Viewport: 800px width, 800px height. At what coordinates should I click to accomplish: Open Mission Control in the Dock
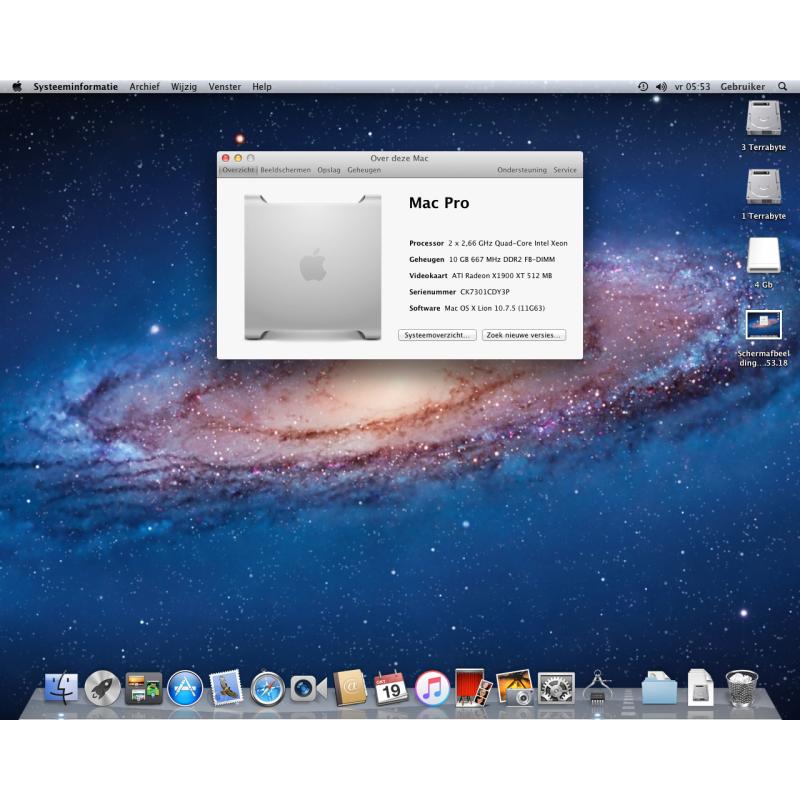143,688
